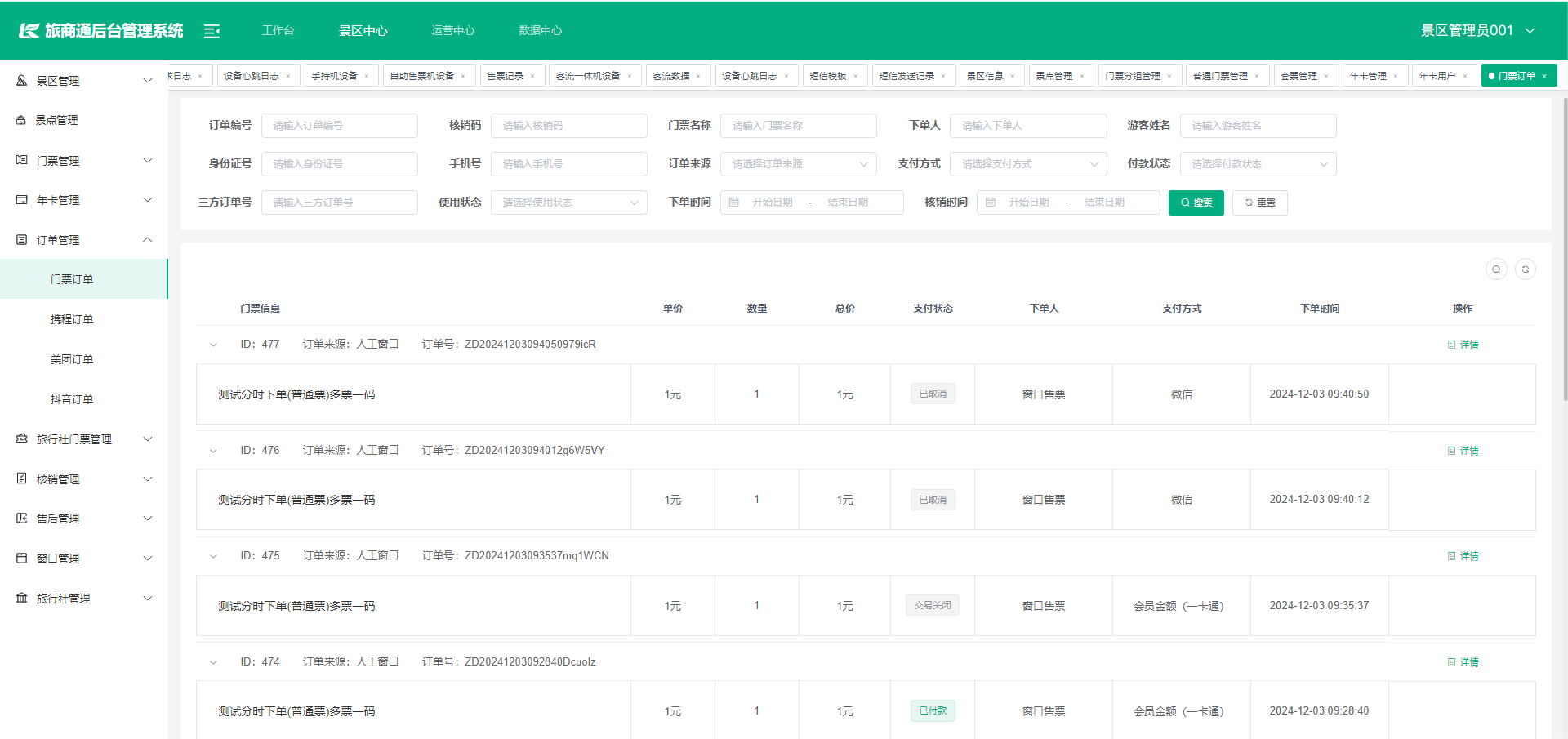
Task: Open 详情 for order ID 475
Action: tap(1463, 556)
